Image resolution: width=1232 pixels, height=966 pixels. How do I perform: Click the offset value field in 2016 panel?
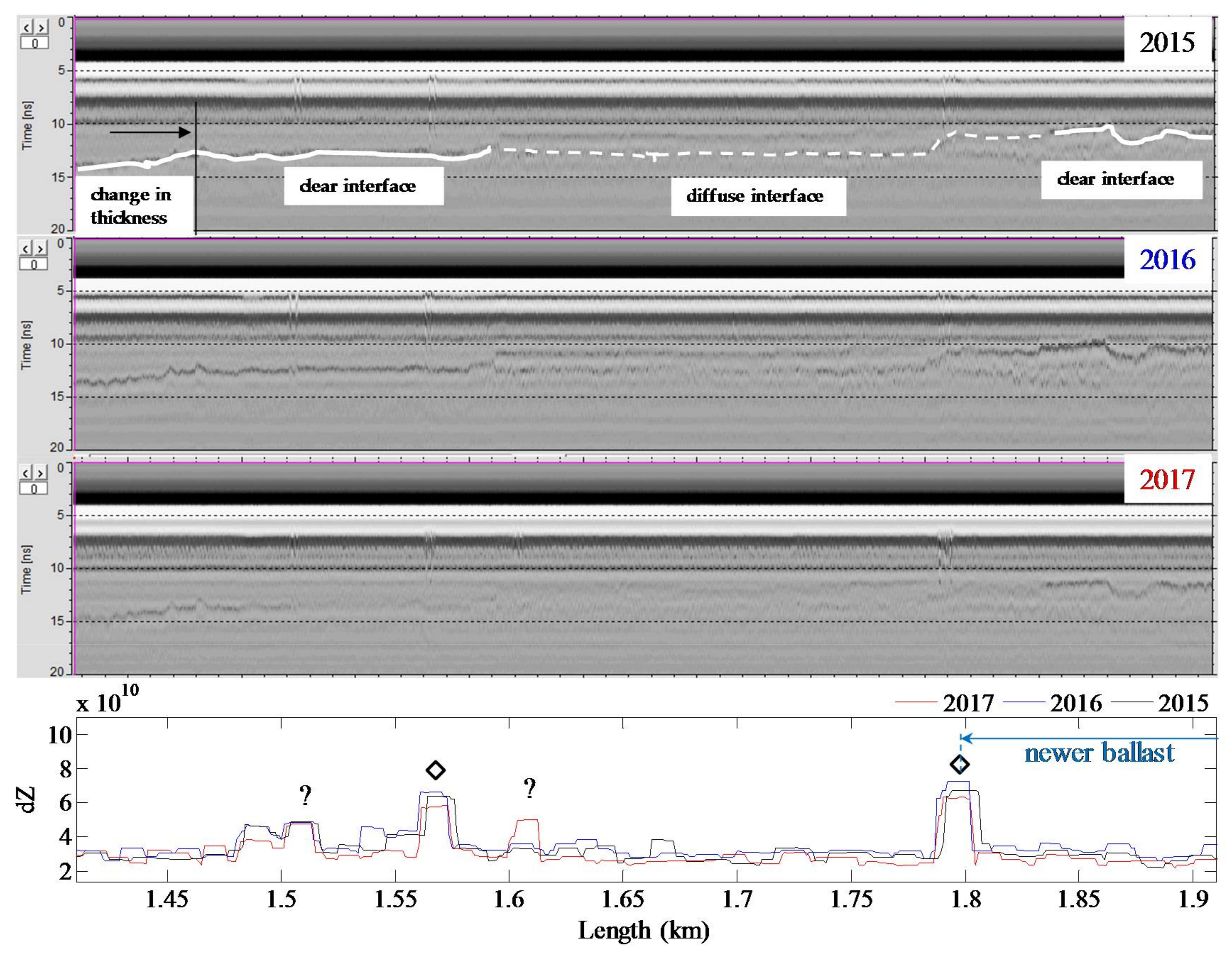point(33,264)
